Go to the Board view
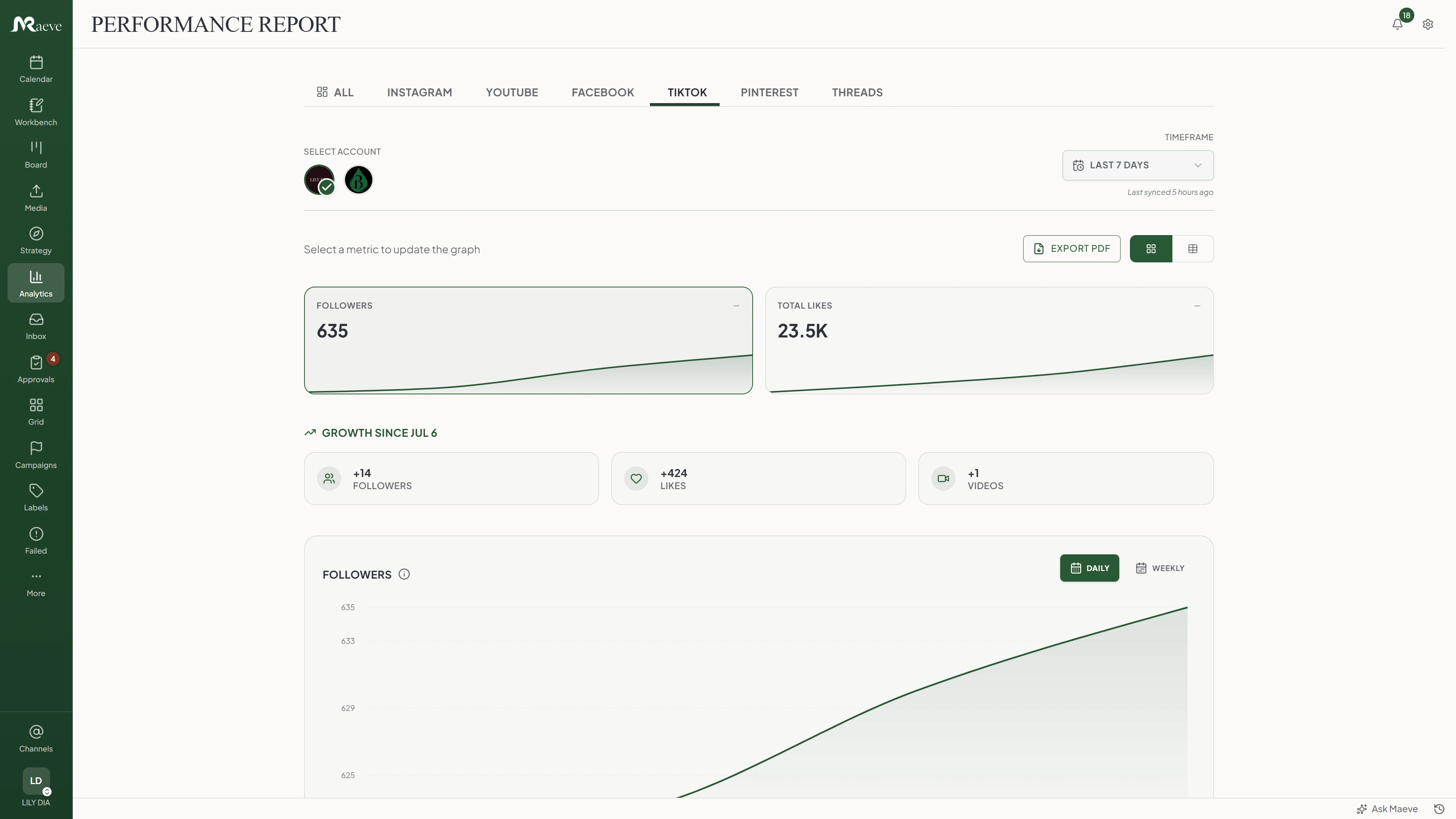Image resolution: width=1456 pixels, height=819 pixels. point(36,155)
